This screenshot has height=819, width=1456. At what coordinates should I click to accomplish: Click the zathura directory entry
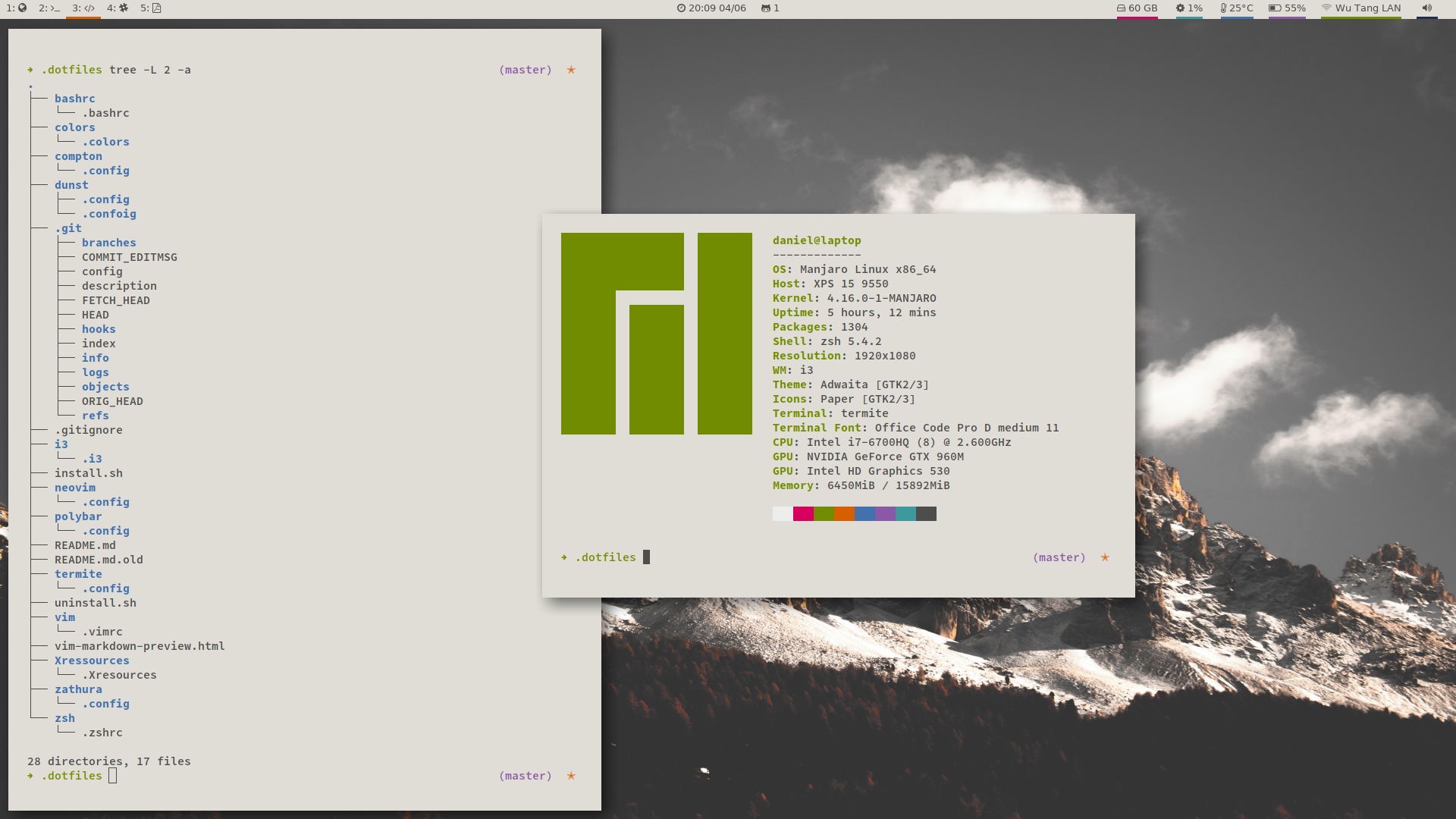tap(78, 689)
